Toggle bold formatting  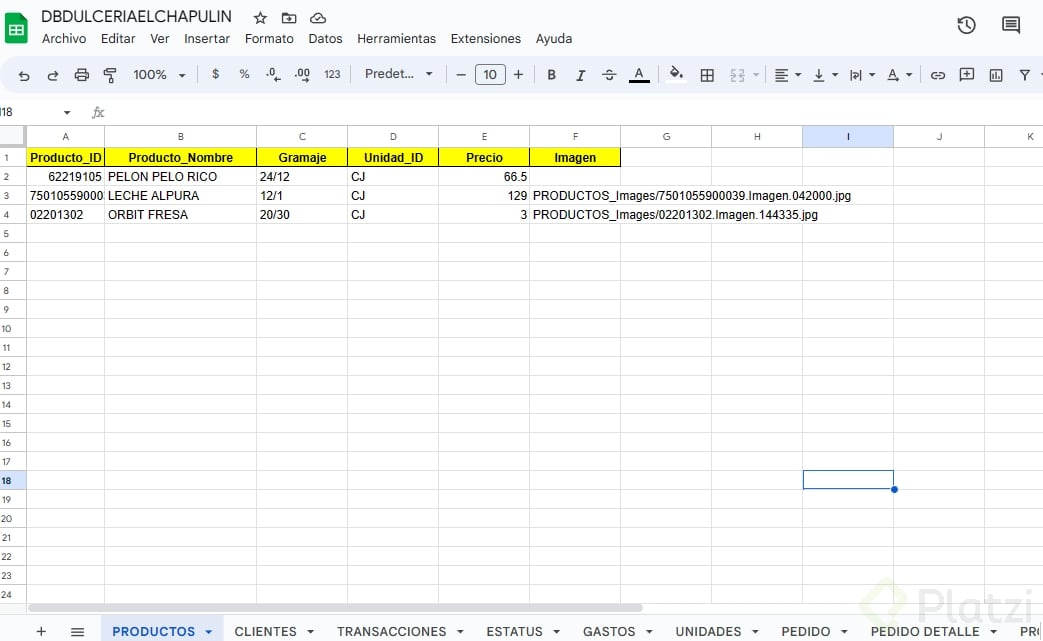point(551,74)
